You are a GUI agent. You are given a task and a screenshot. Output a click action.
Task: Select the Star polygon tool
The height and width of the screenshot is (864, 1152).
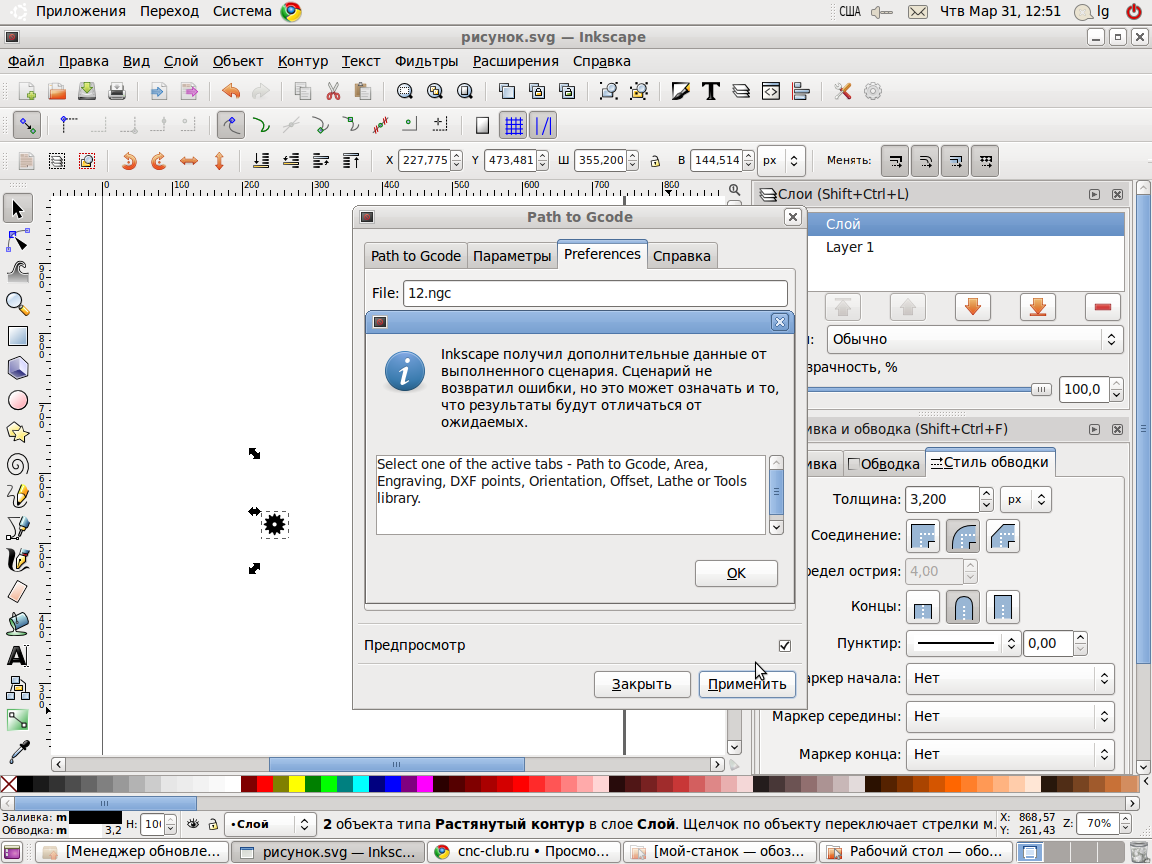click(18, 432)
